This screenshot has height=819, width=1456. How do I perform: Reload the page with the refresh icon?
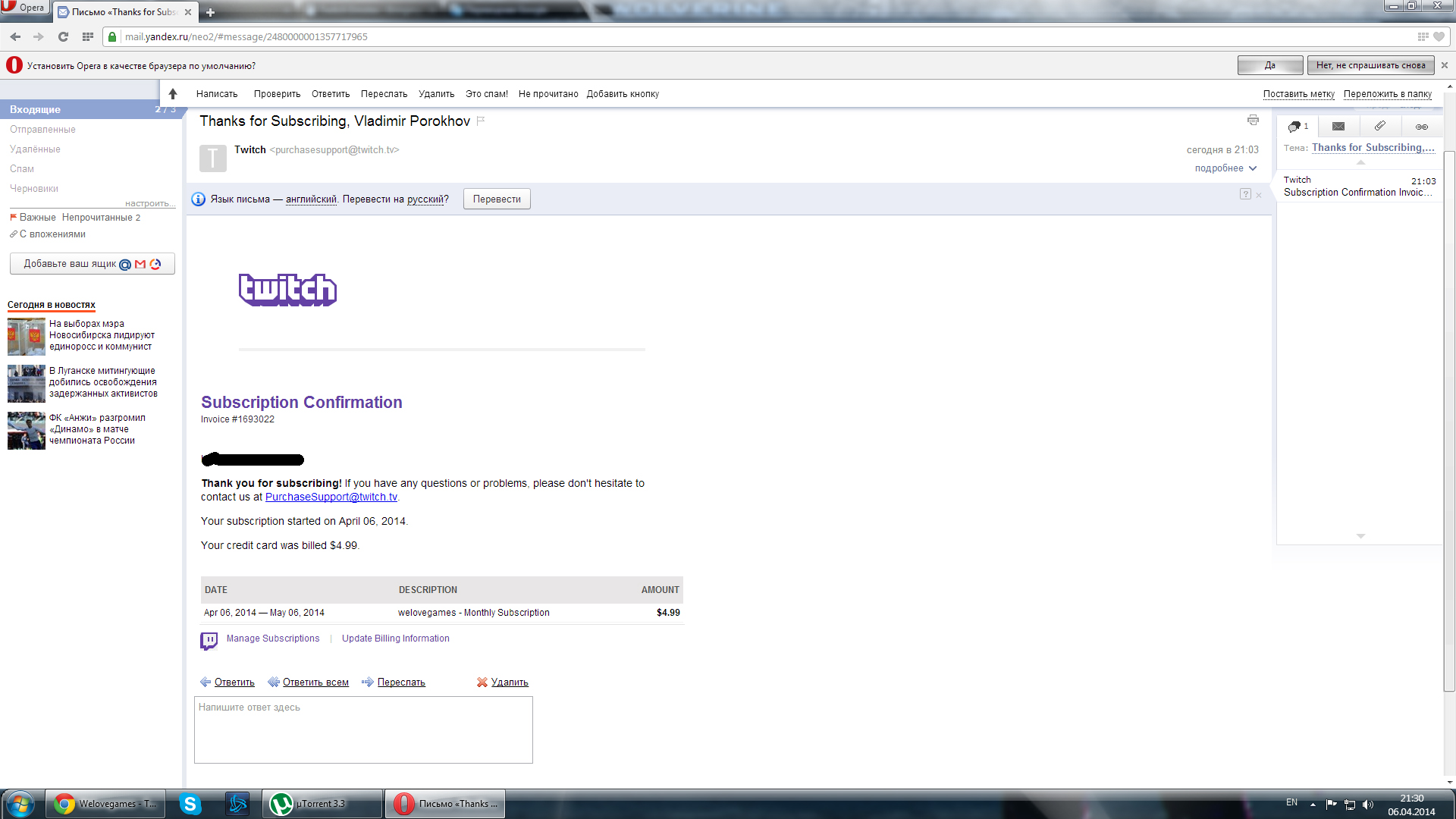(x=63, y=36)
